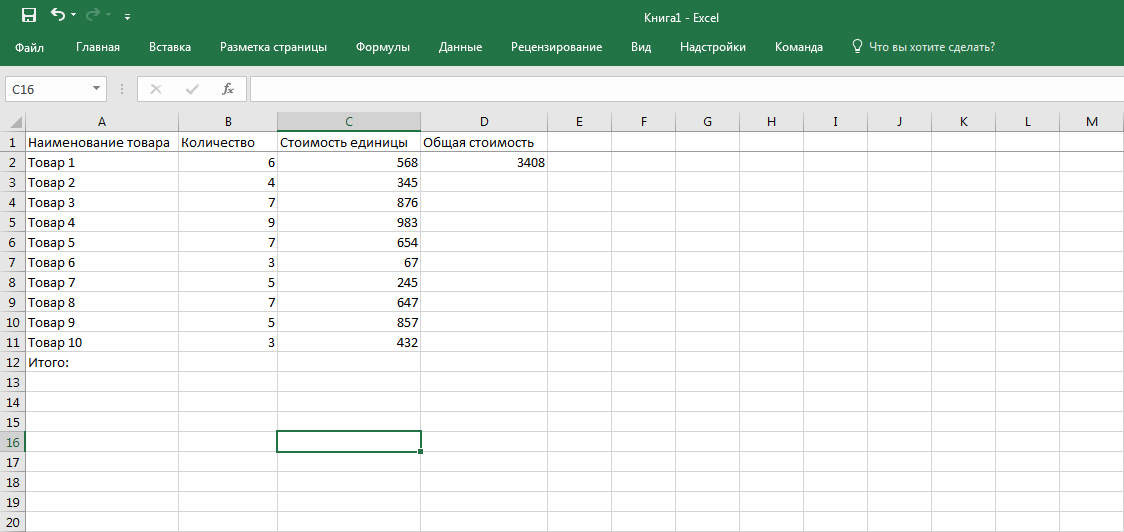The image size is (1124, 532).
Task: Expand the Undo history dropdown arrow
Action: tap(73, 17)
